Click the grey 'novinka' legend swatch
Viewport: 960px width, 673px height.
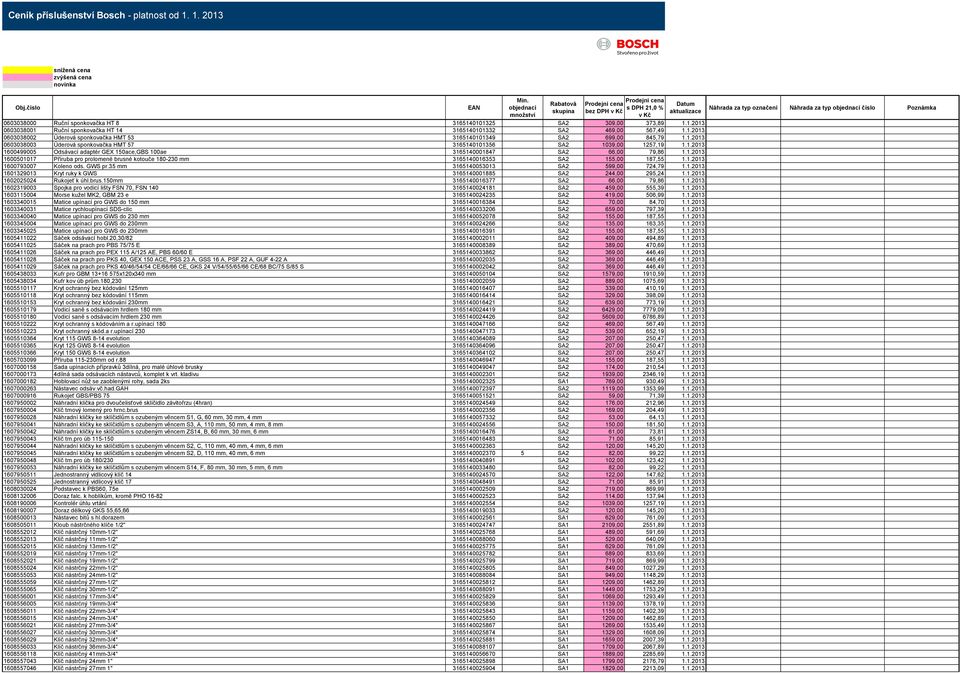coord(28,85)
